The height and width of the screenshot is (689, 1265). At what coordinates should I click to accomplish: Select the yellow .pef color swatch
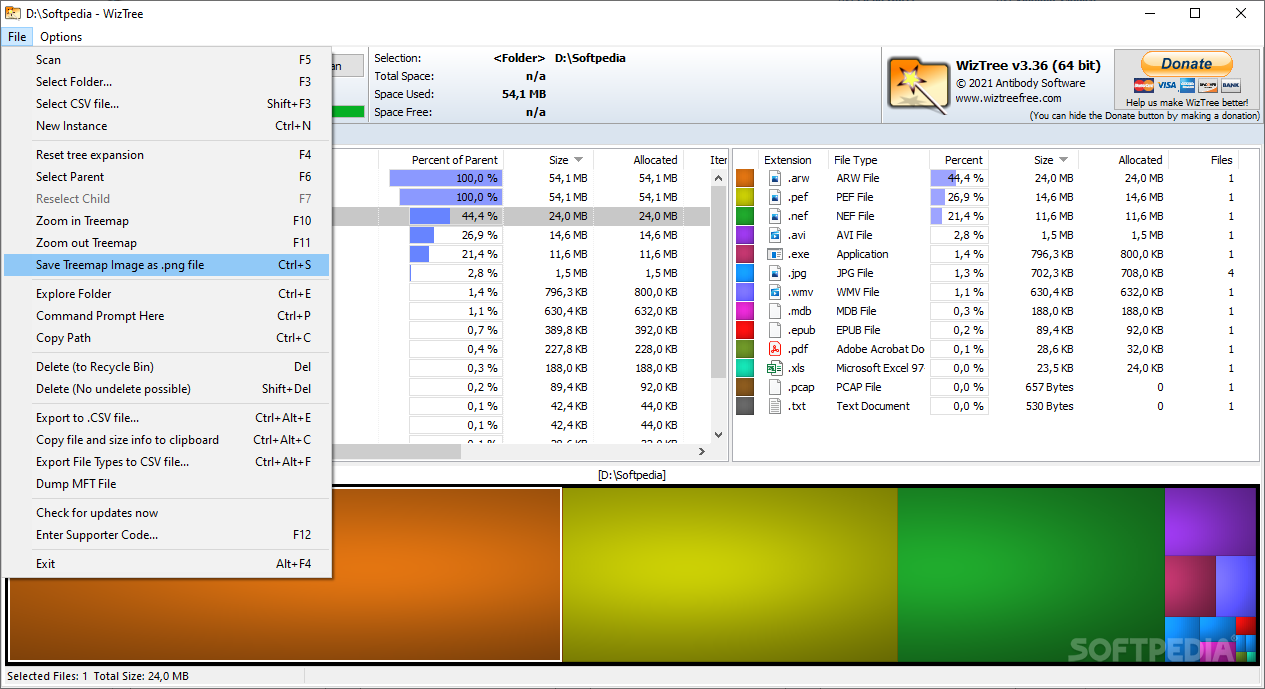pos(745,197)
